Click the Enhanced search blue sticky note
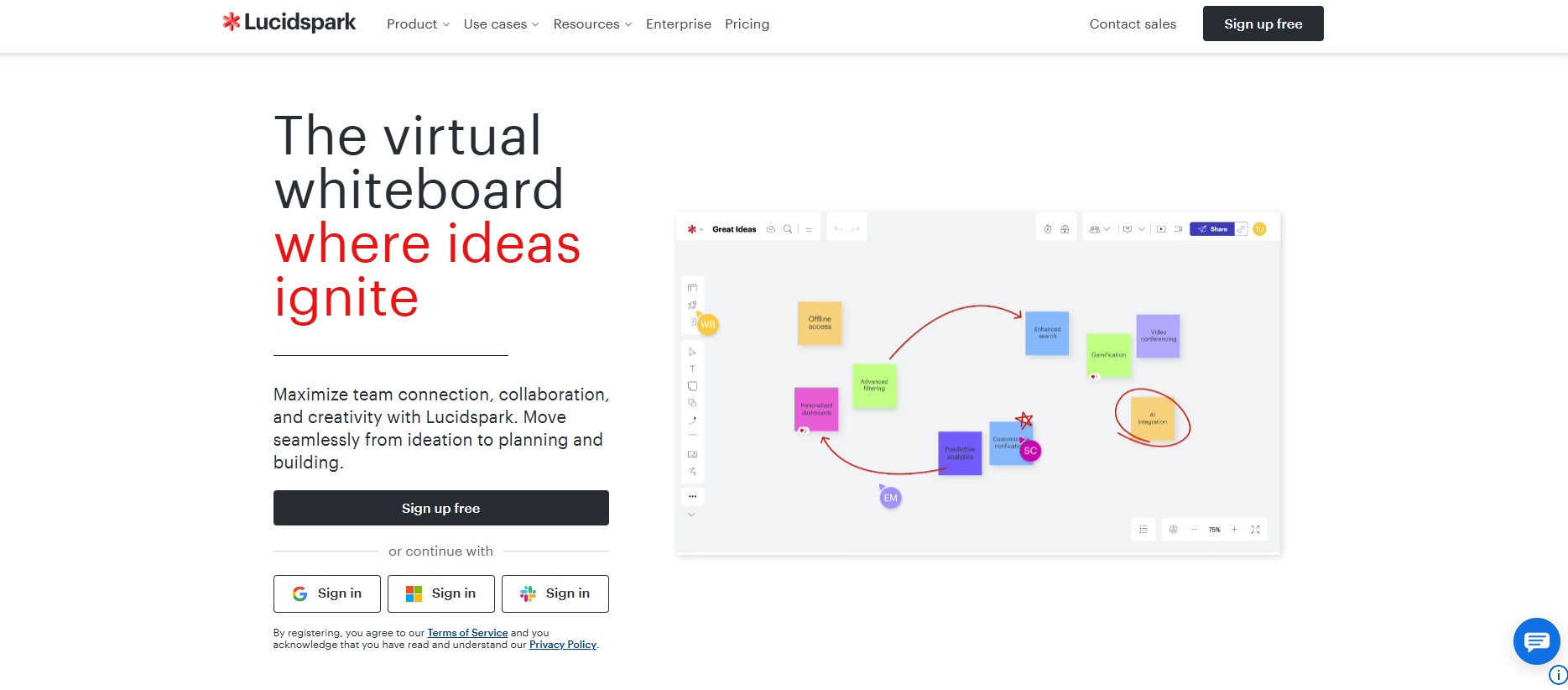Image resolution: width=1568 pixels, height=690 pixels. [1047, 333]
